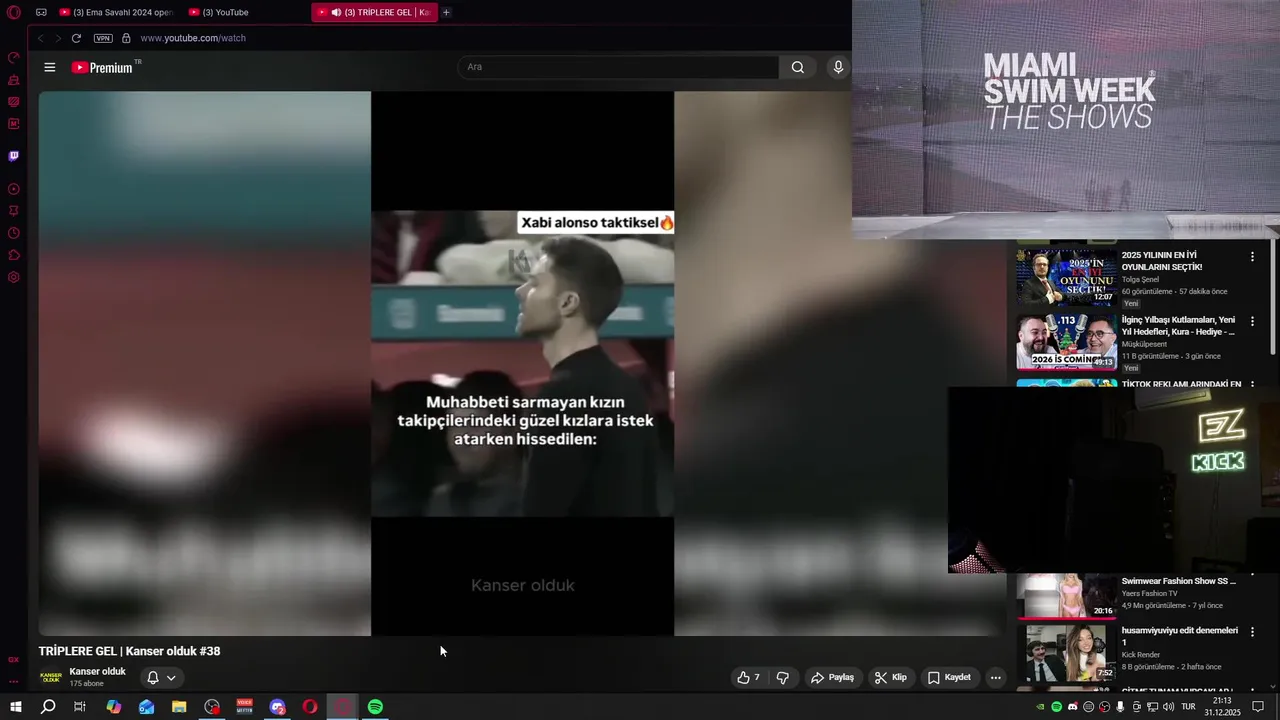Reload the YouTube page
Screen dimensions: 1280x720
tap(76, 38)
